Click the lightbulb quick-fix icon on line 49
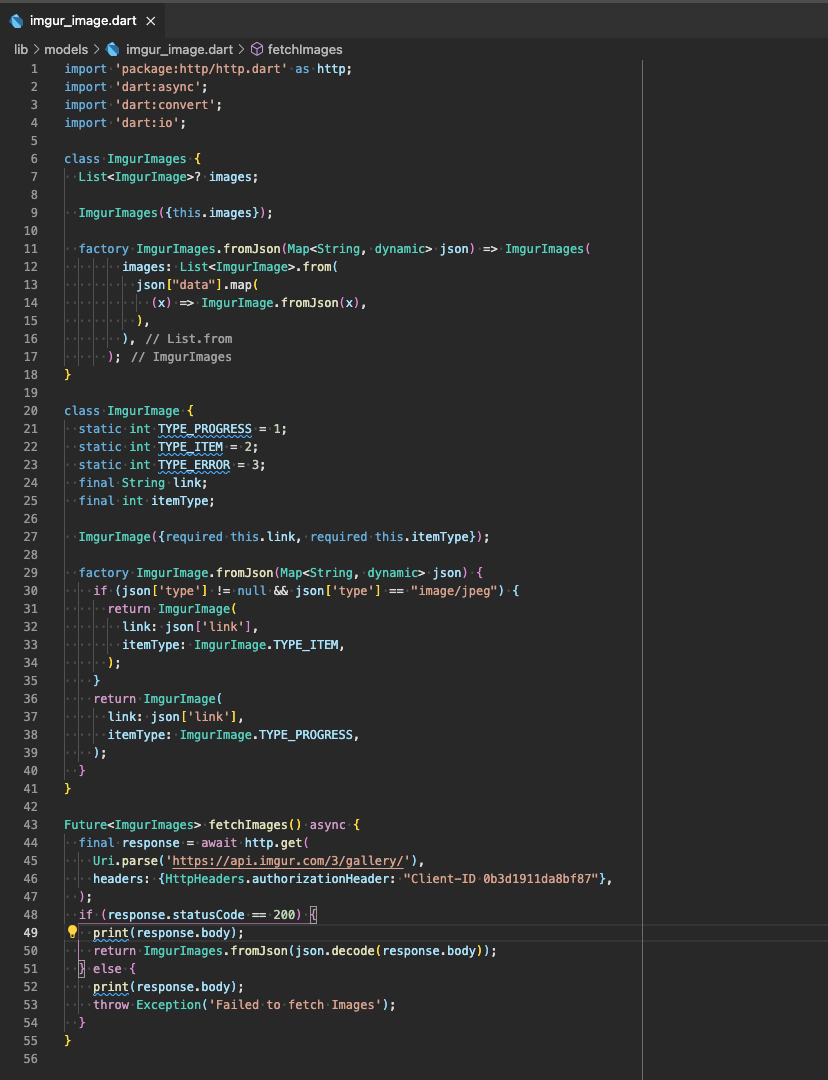 [72, 932]
